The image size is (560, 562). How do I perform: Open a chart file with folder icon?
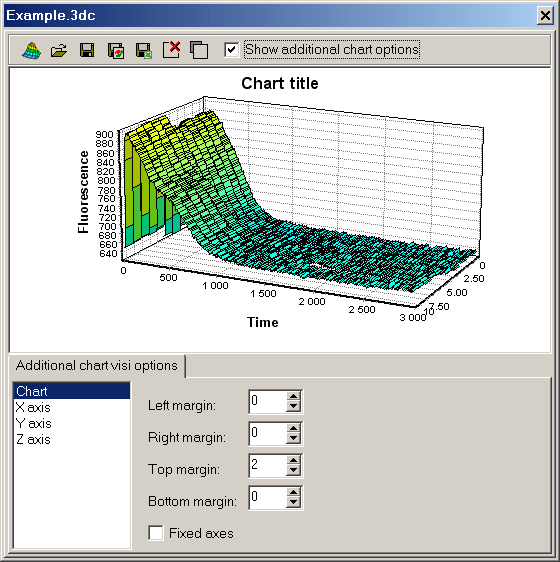coord(59,50)
